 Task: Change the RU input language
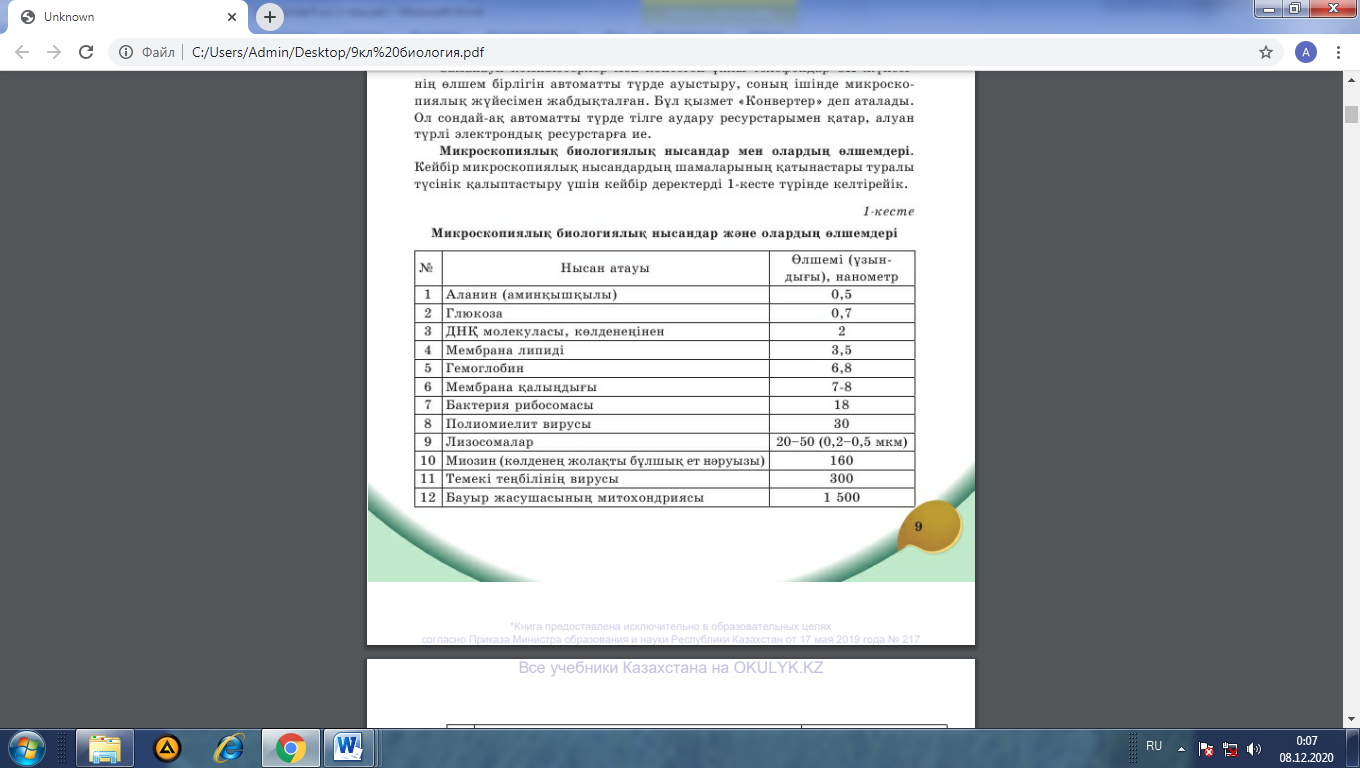click(x=1154, y=746)
